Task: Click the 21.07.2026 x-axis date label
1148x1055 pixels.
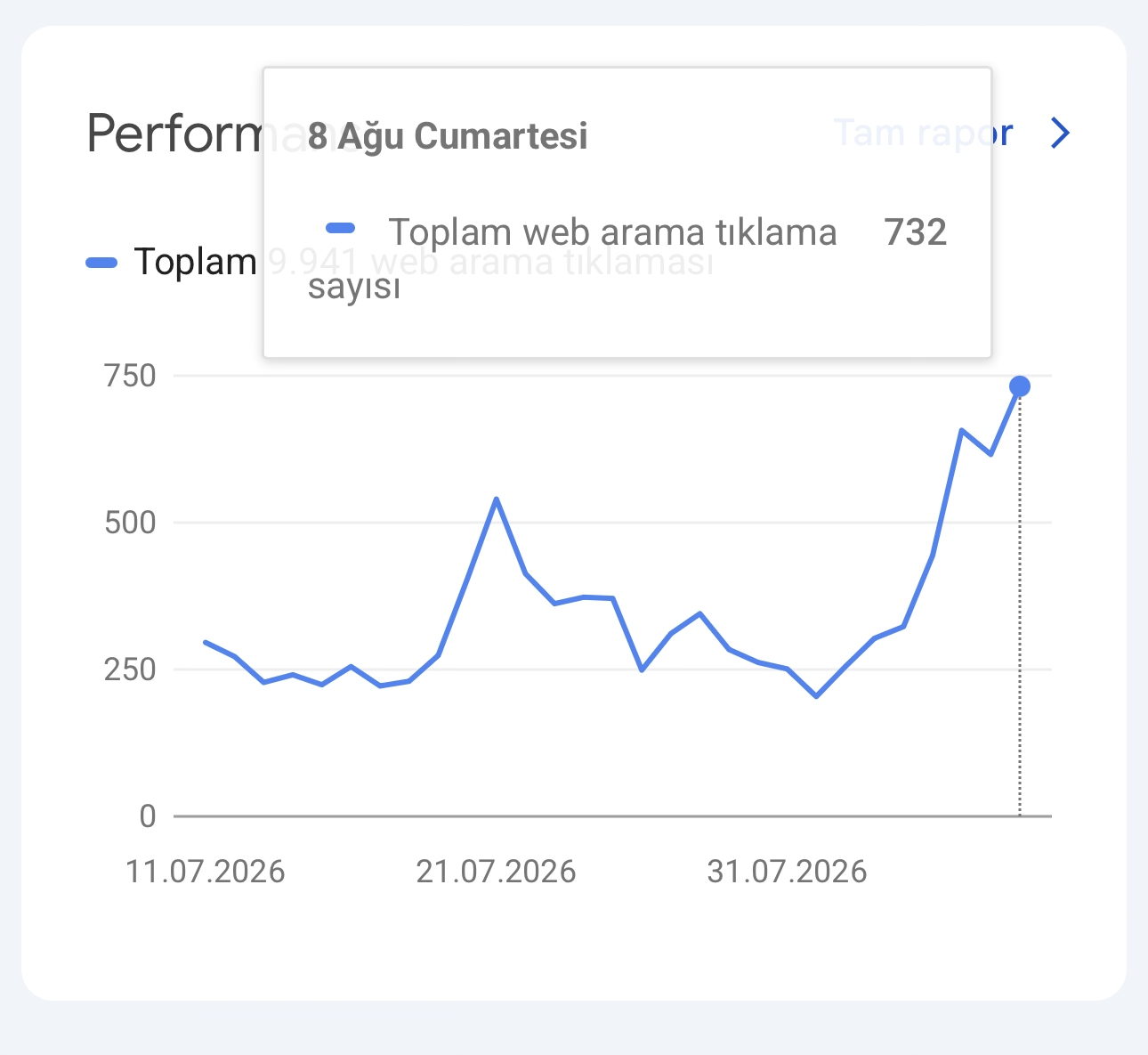Action: tap(496, 872)
